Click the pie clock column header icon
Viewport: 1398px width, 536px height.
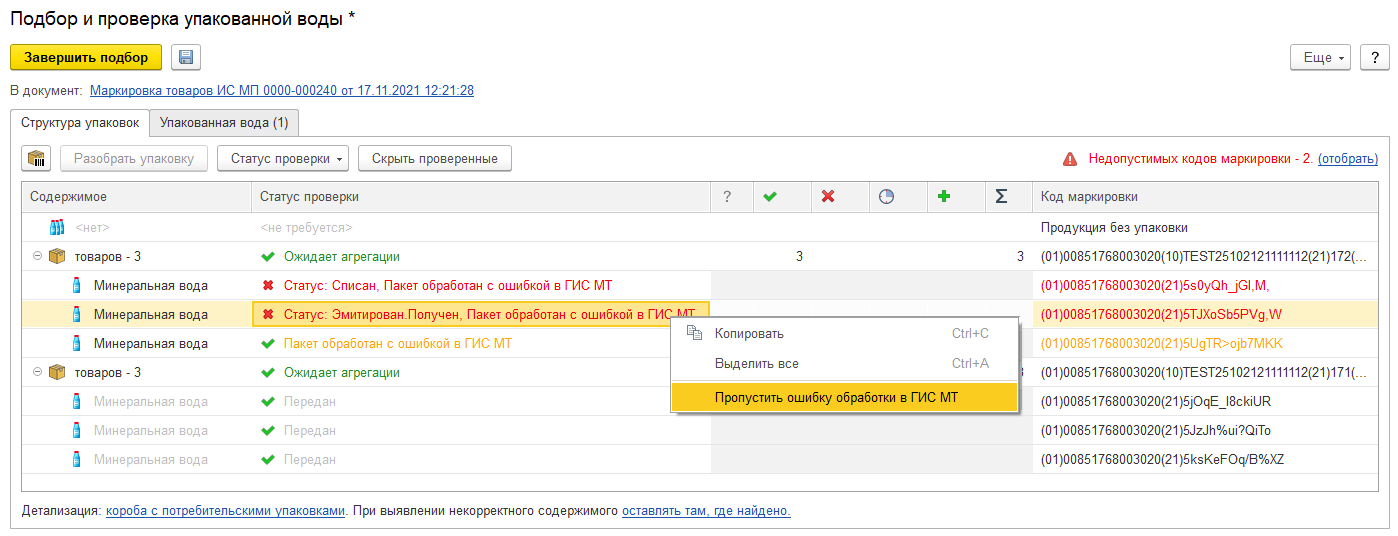pyautogui.click(x=886, y=197)
